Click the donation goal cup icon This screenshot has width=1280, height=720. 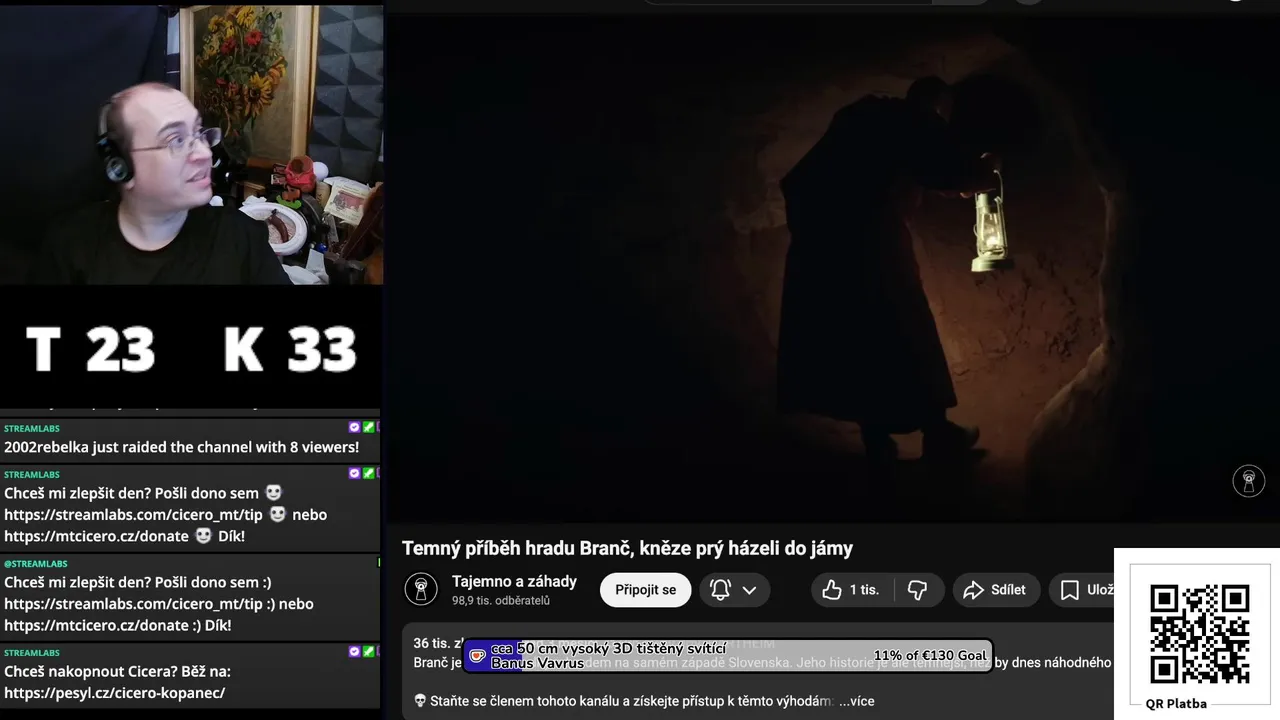(477, 656)
